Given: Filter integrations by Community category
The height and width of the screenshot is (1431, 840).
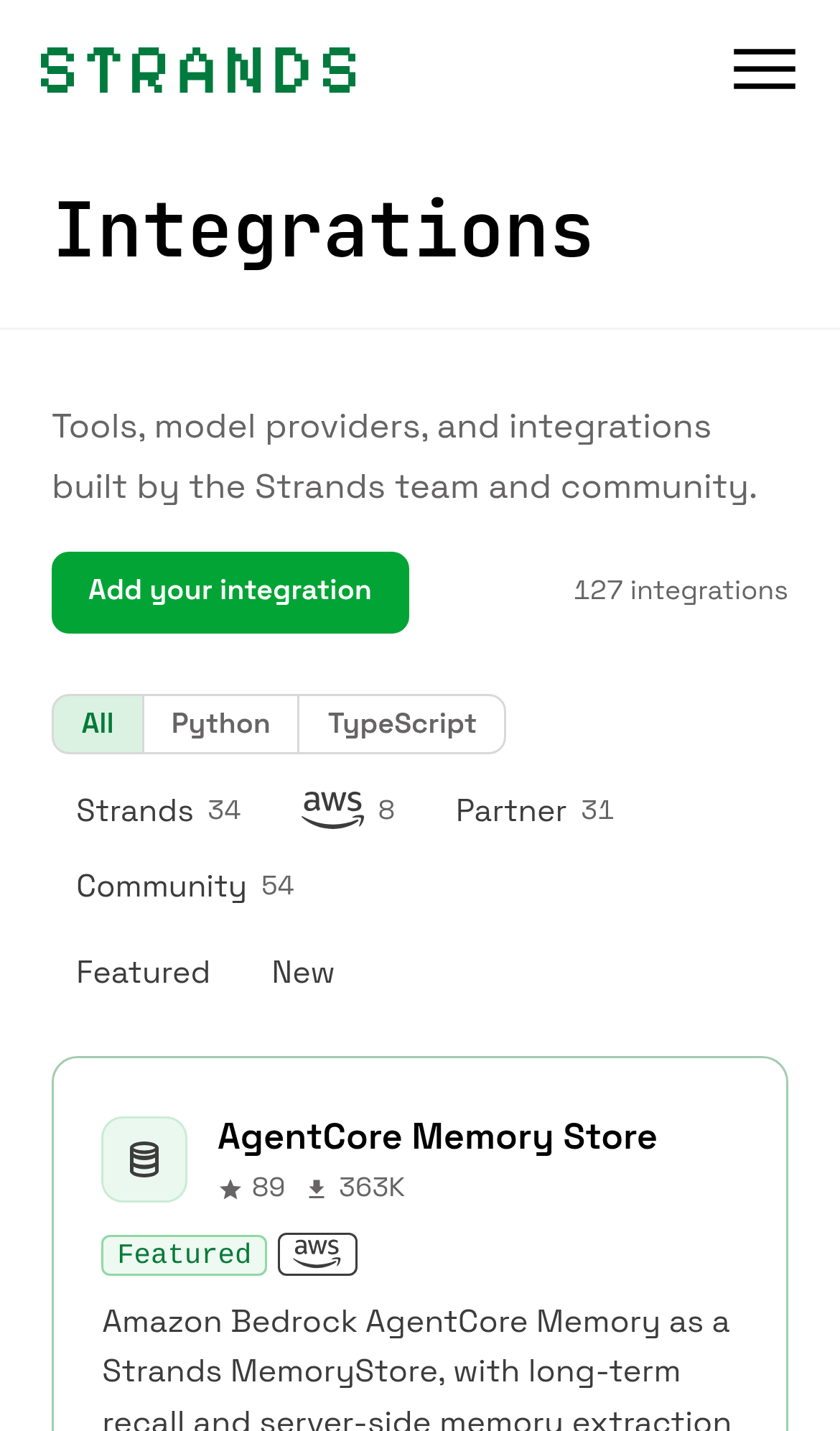Looking at the screenshot, I should coord(185,886).
